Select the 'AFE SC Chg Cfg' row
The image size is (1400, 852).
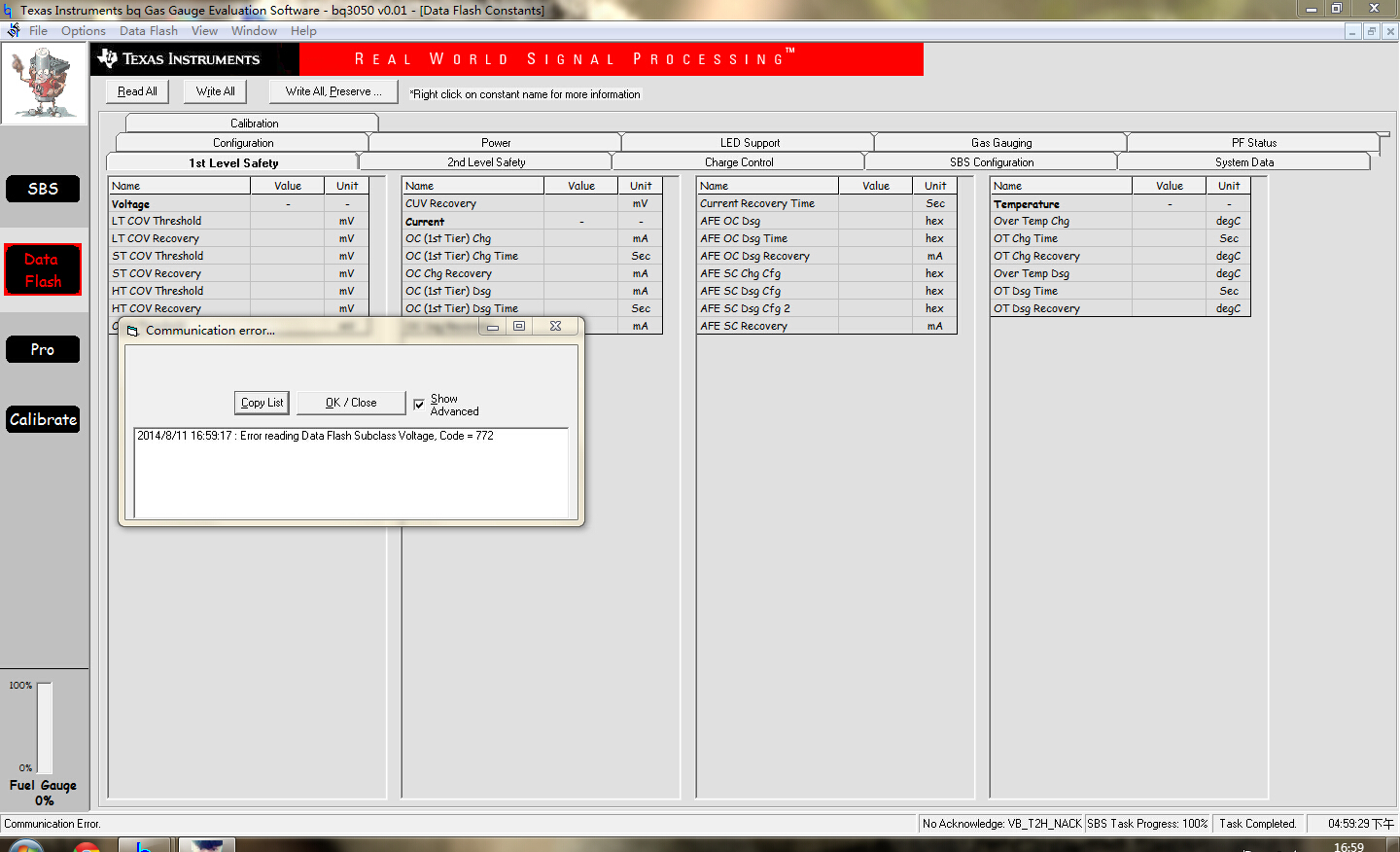click(x=826, y=273)
